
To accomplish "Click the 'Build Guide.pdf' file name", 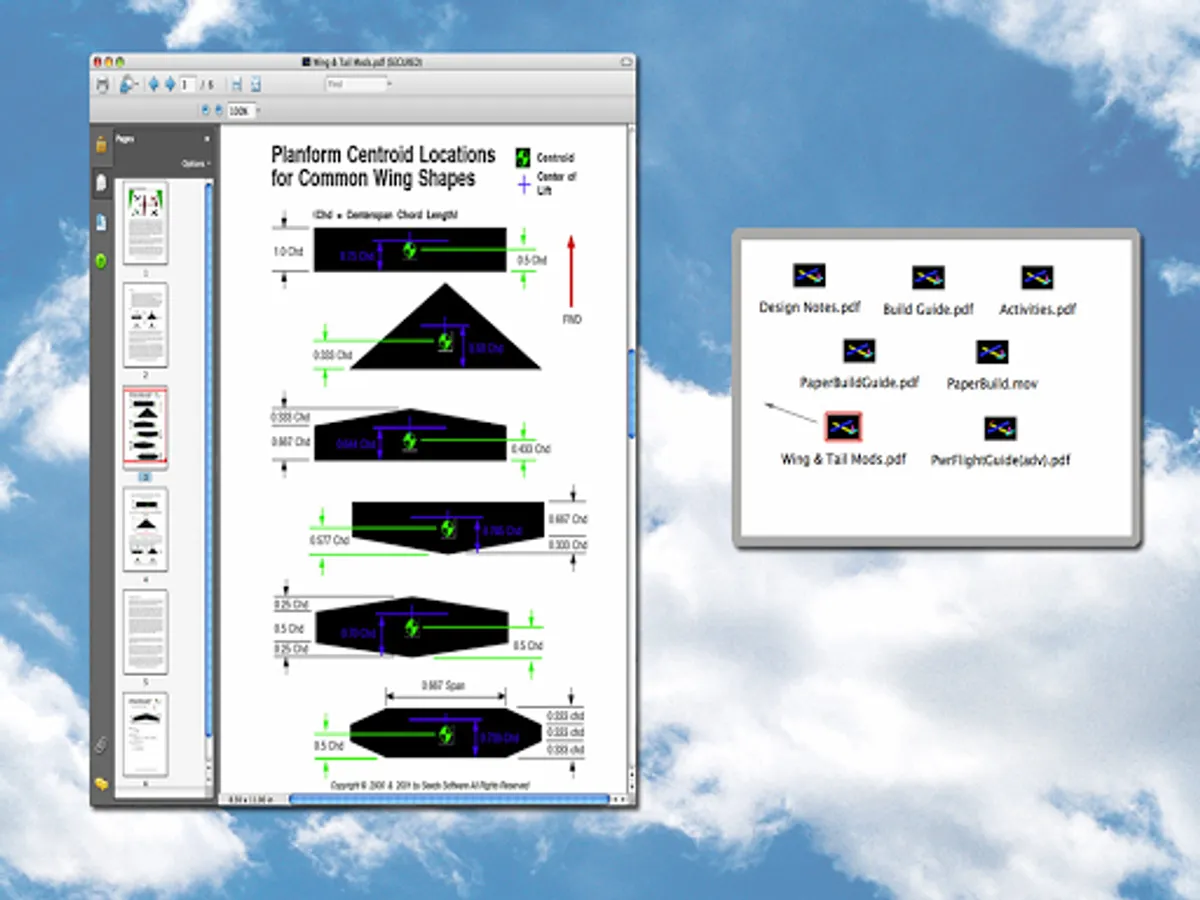I will (928, 309).
